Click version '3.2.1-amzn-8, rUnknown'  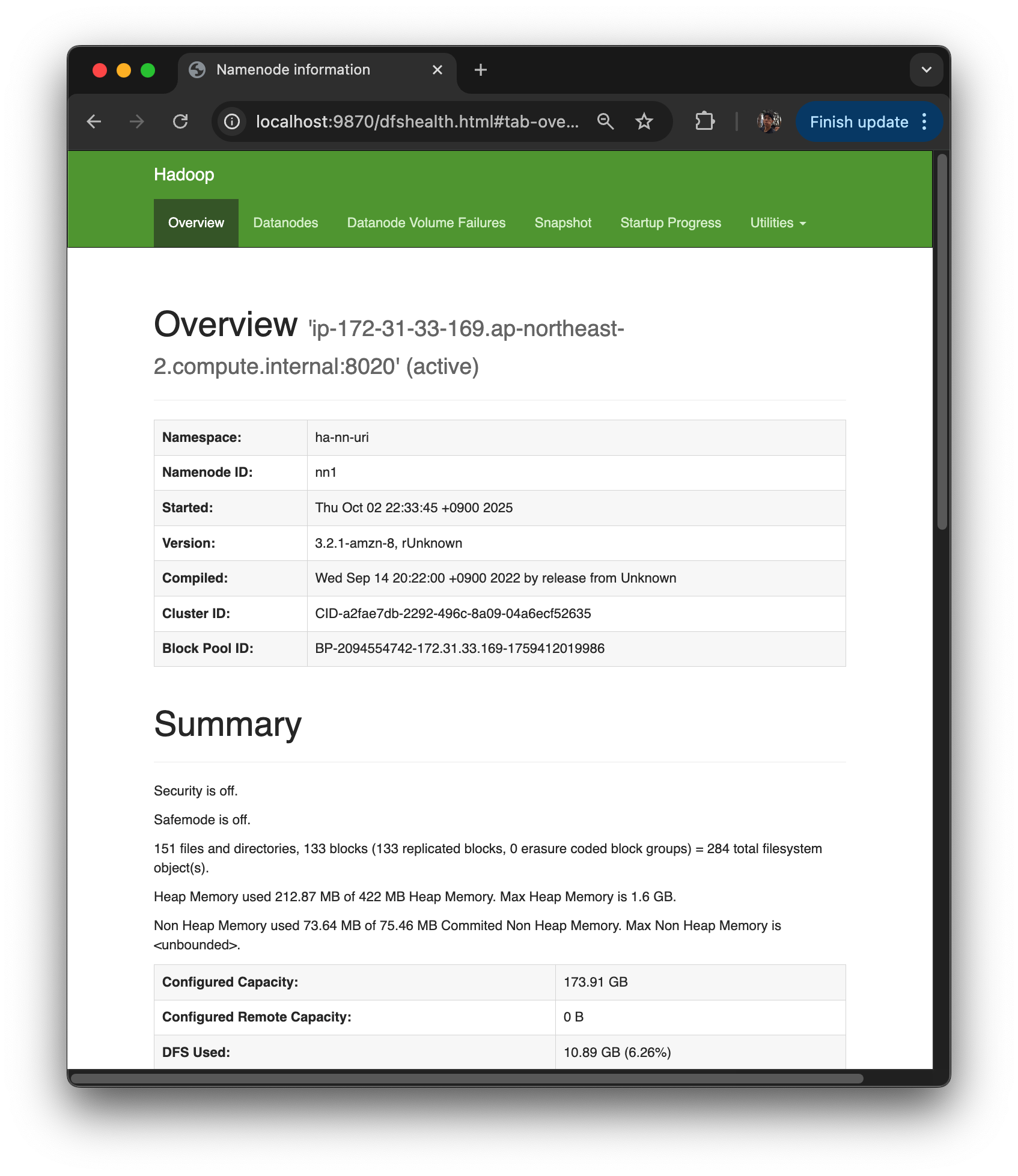coord(389,544)
